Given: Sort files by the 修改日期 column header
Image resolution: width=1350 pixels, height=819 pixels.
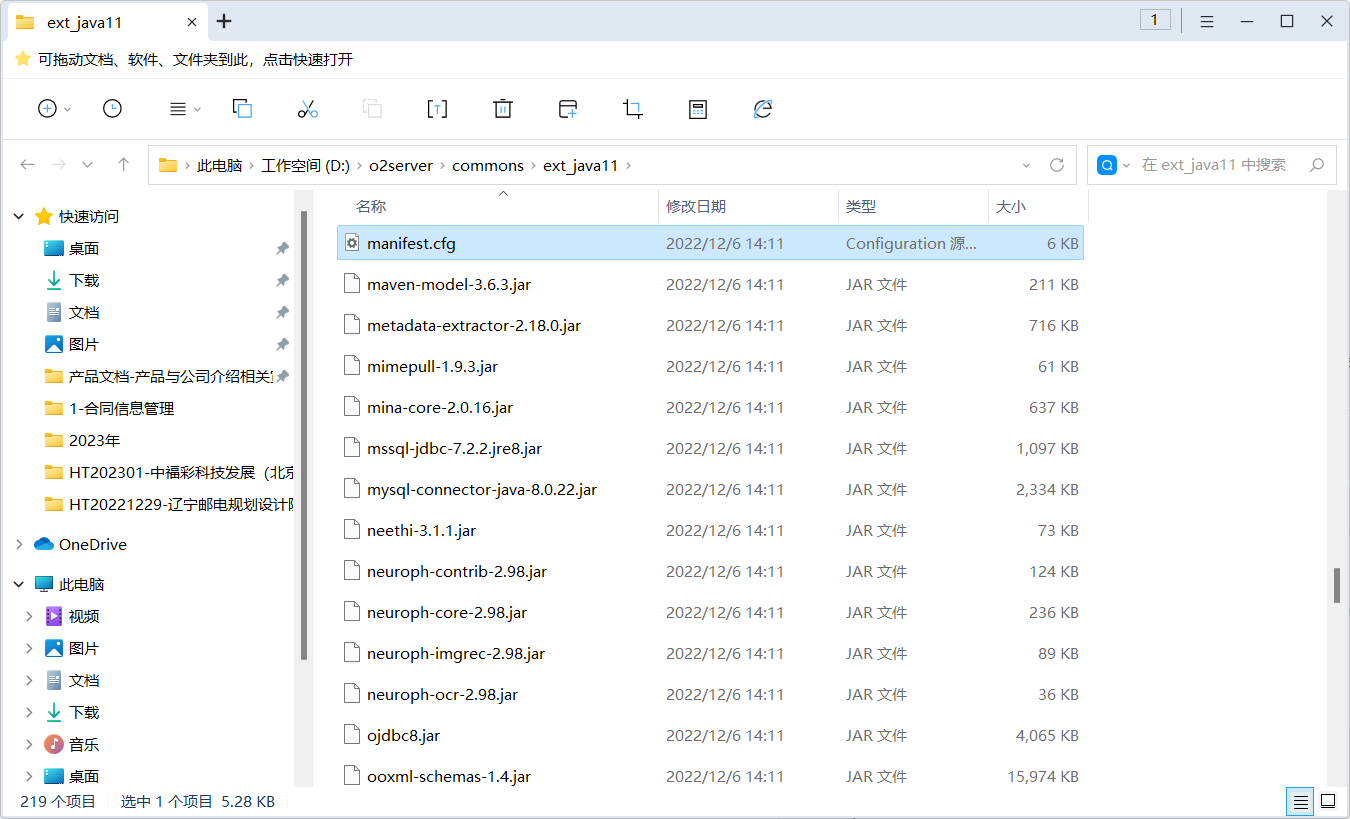Looking at the screenshot, I should (696, 206).
